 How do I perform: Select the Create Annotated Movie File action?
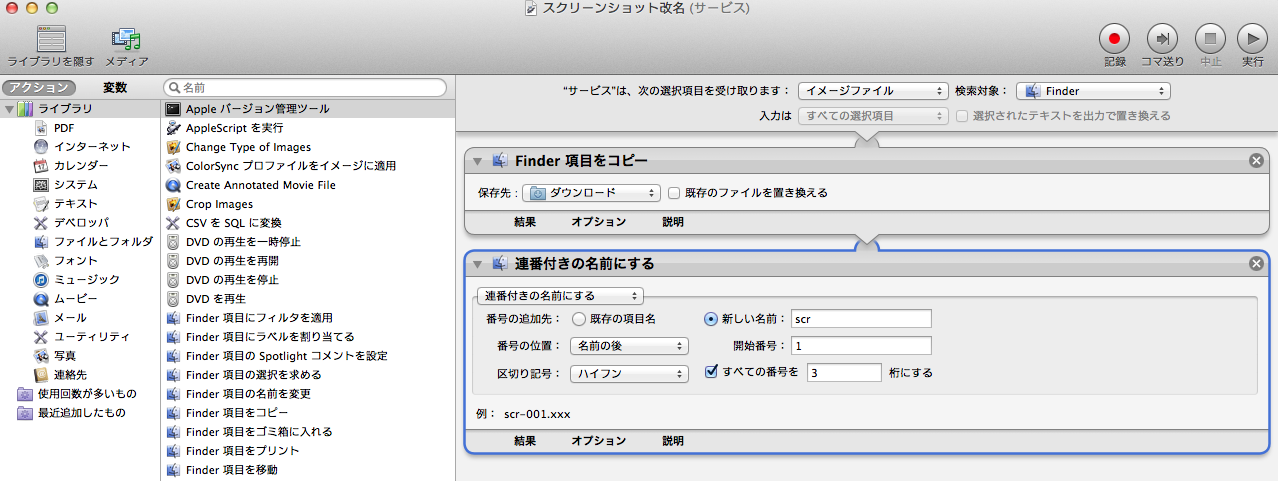[261, 185]
